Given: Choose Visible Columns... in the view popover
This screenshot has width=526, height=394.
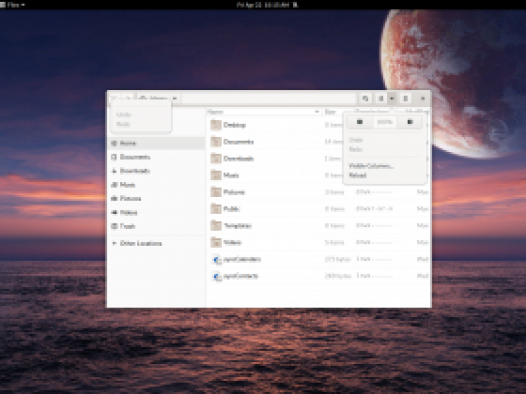Looking at the screenshot, I should click(371, 166).
